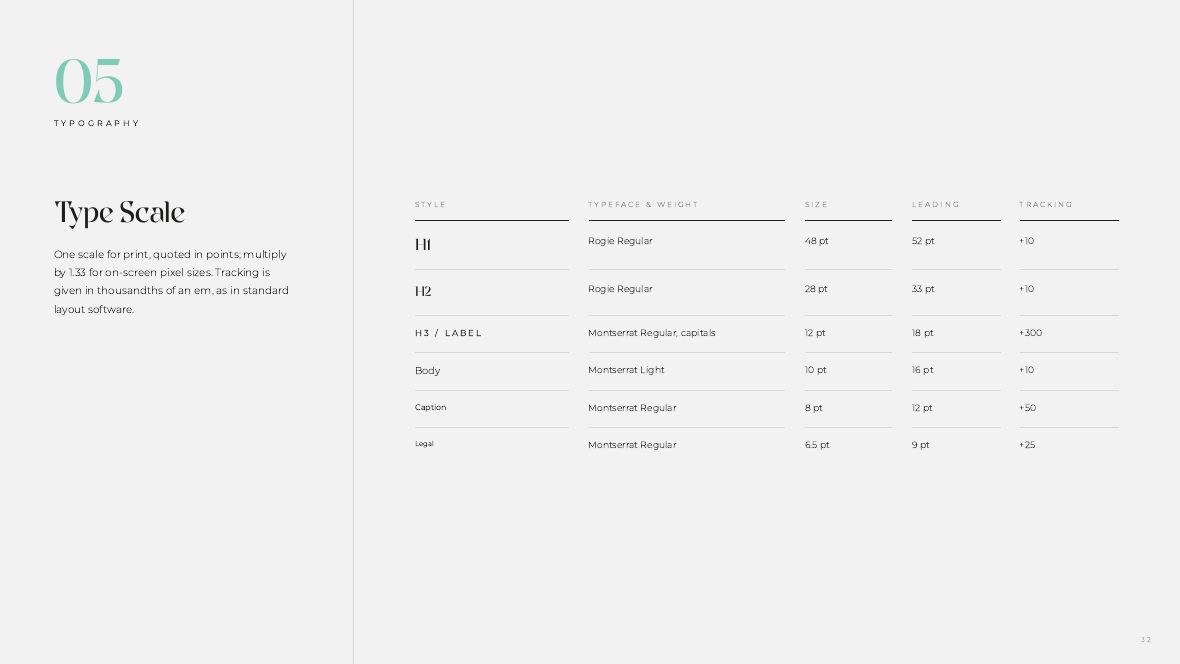The width and height of the screenshot is (1180, 664).
Task: Click the STYLE column header
Action: point(430,205)
